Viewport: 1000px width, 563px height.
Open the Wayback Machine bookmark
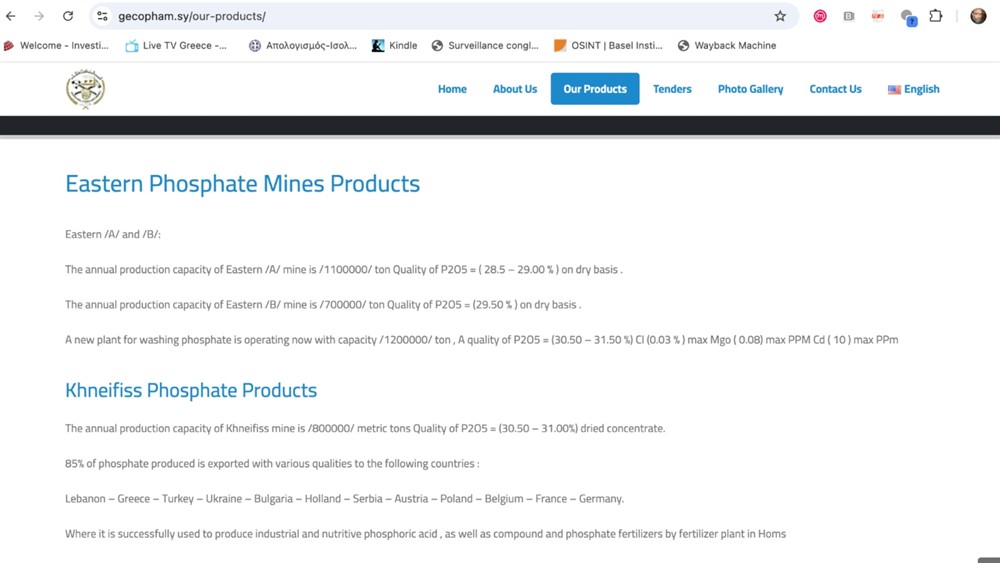click(726, 45)
